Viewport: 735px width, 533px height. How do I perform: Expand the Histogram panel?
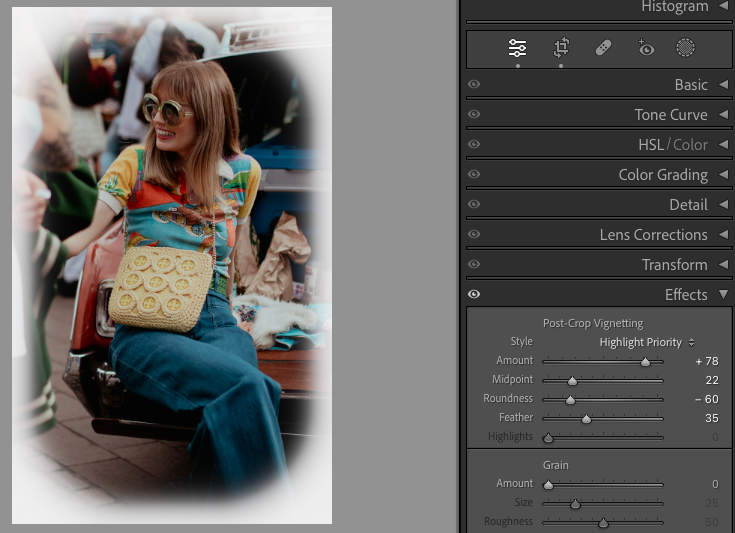click(723, 7)
